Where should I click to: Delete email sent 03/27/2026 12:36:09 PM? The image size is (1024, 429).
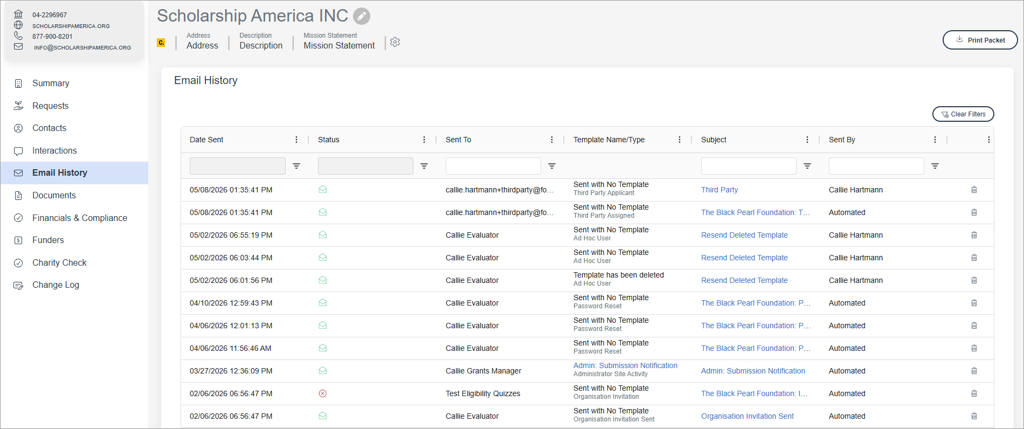pos(974,371)
